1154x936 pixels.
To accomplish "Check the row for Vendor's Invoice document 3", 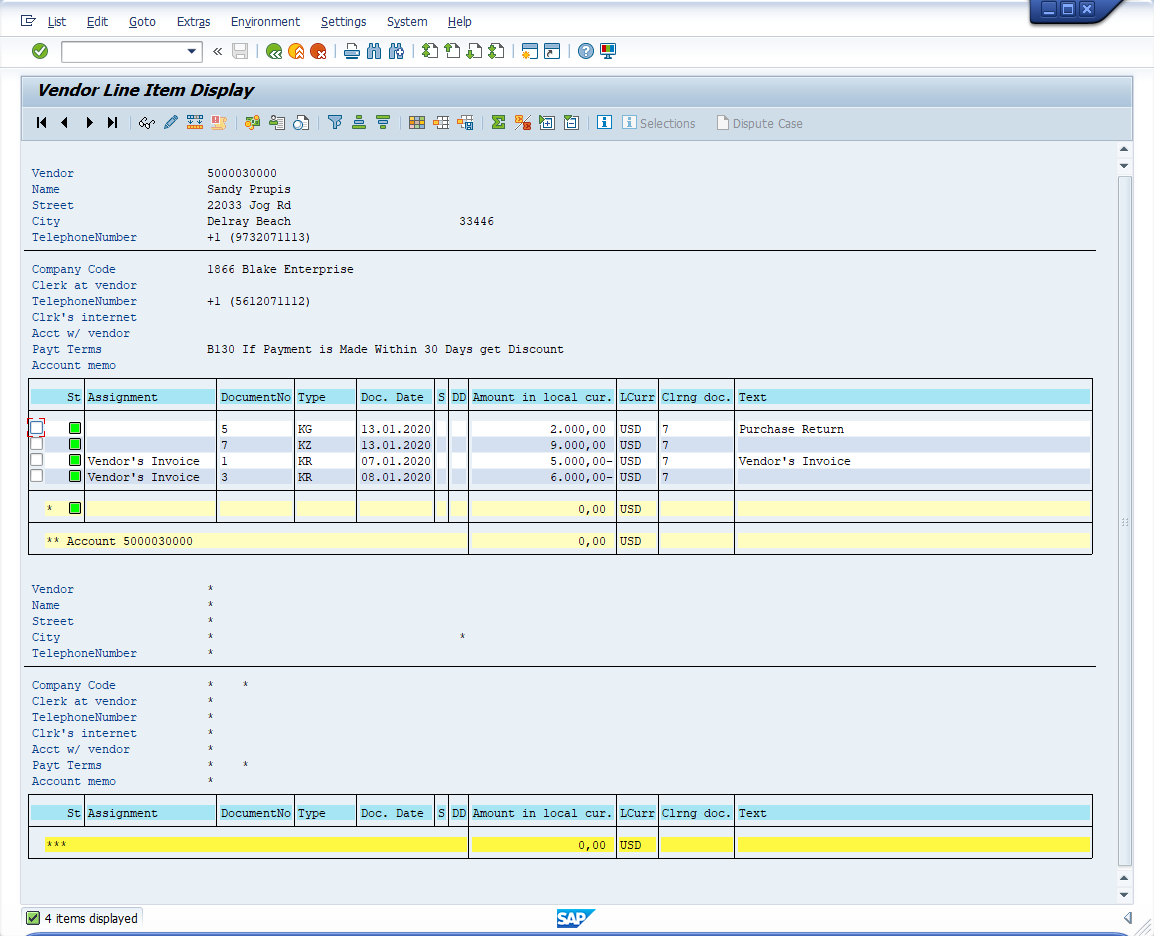I will coord(37,476).
